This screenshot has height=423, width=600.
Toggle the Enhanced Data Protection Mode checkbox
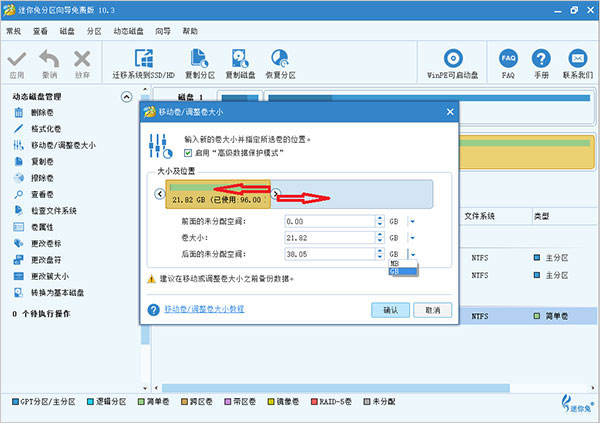[188, 153]
